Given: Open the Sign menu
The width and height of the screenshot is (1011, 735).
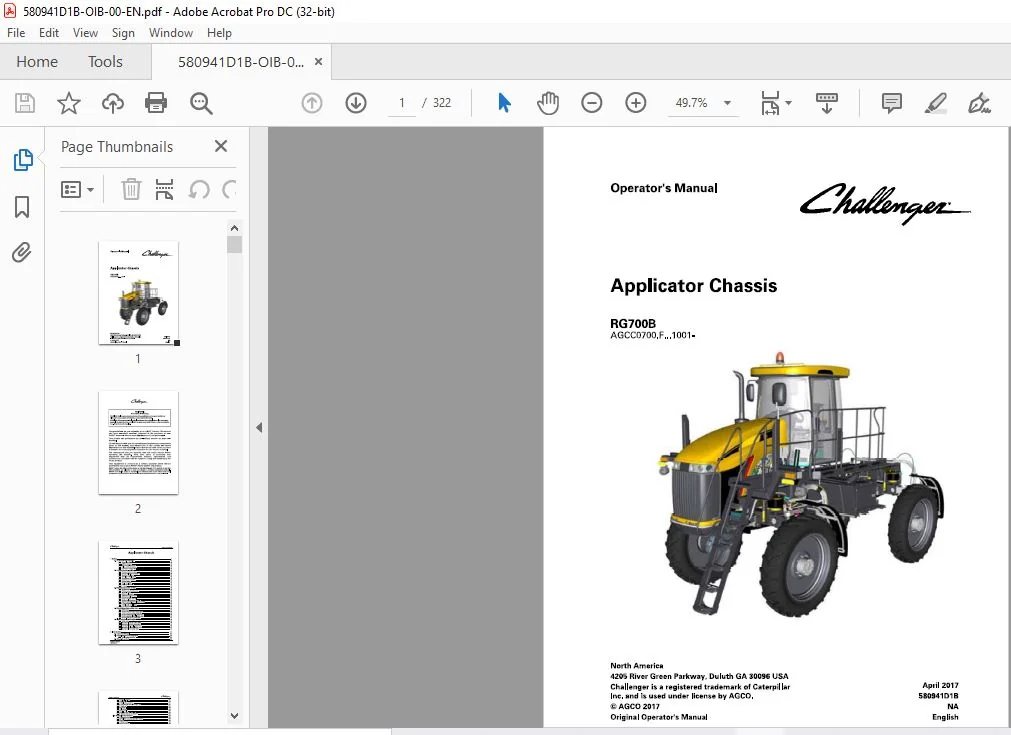Looking at the screenshot, I should point(123,33).
